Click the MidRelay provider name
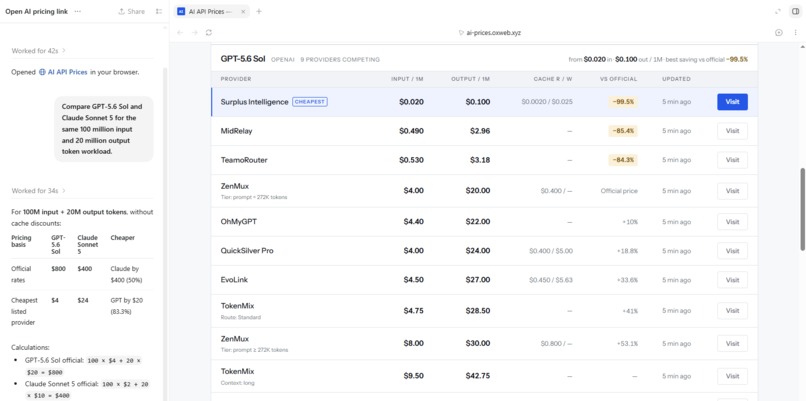The image size is (806, 401). coord(236,131)
